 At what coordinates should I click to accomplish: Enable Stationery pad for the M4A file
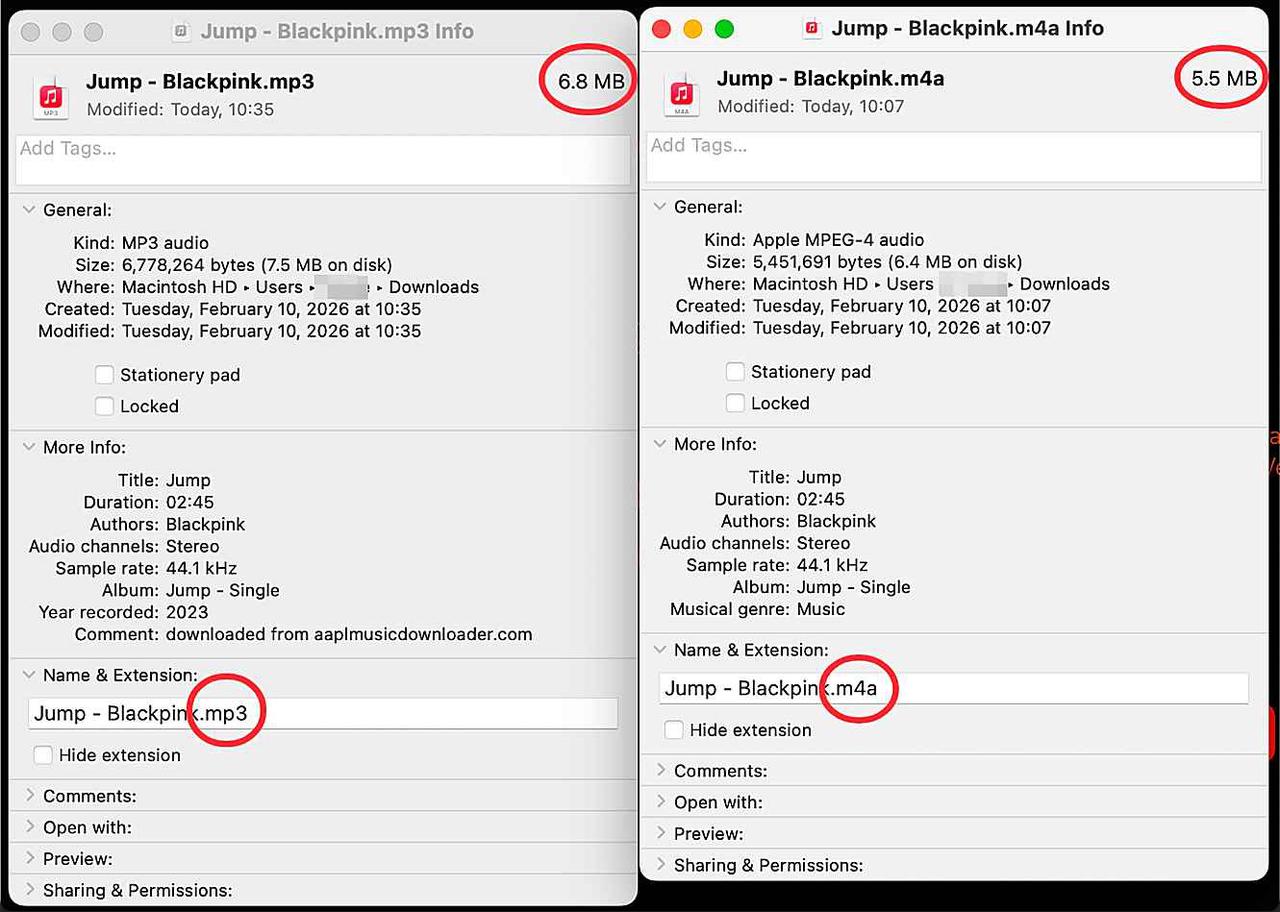[735, 371]
